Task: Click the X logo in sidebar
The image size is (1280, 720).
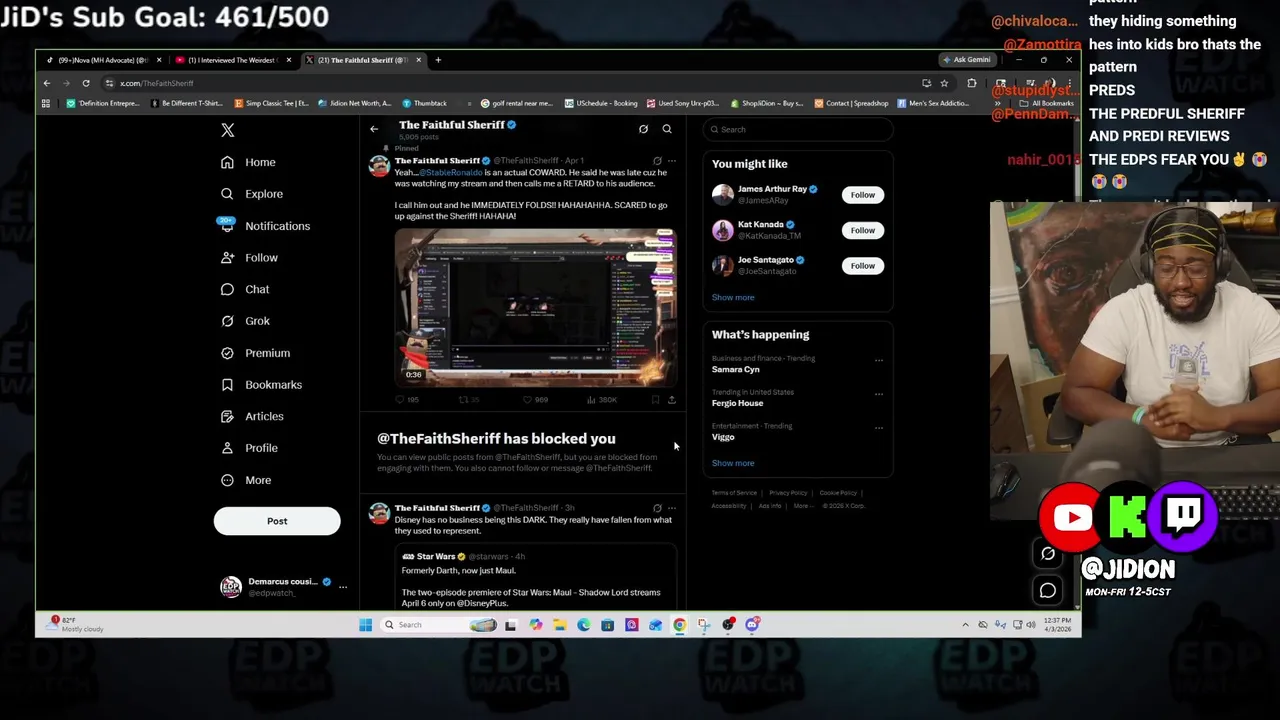Action: (228, 130)
